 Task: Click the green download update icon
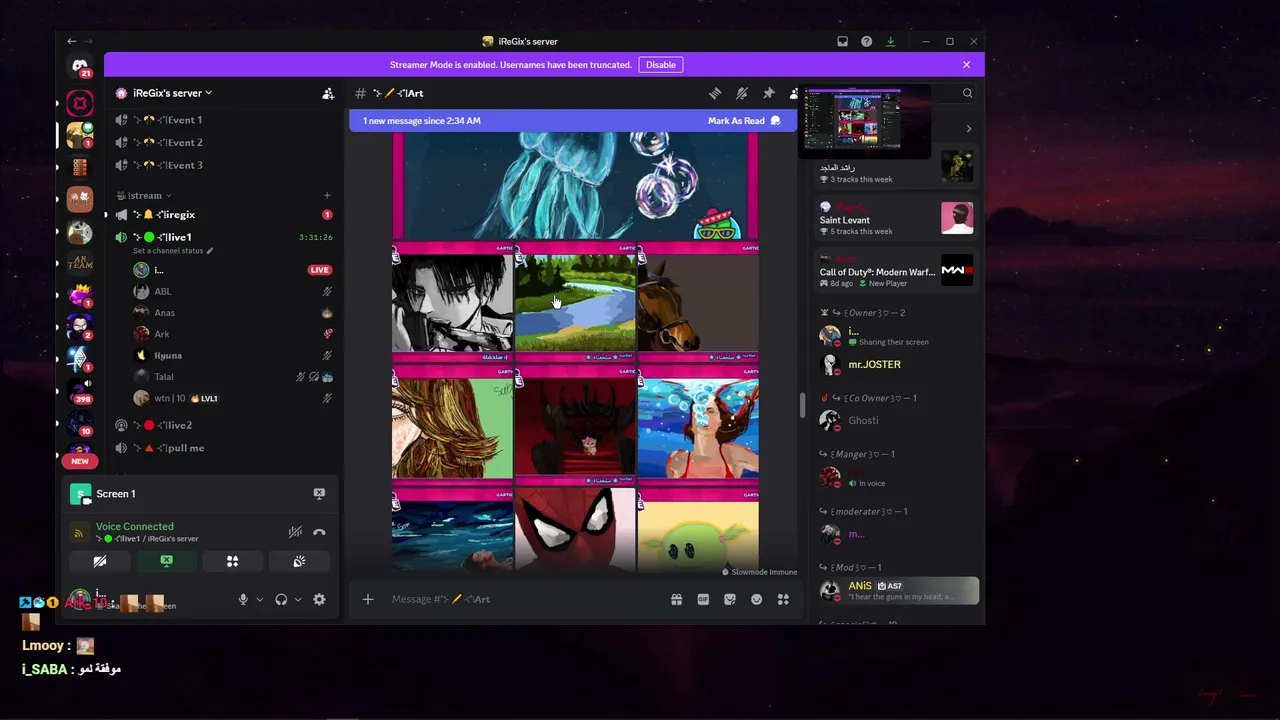tap(890, 41)
